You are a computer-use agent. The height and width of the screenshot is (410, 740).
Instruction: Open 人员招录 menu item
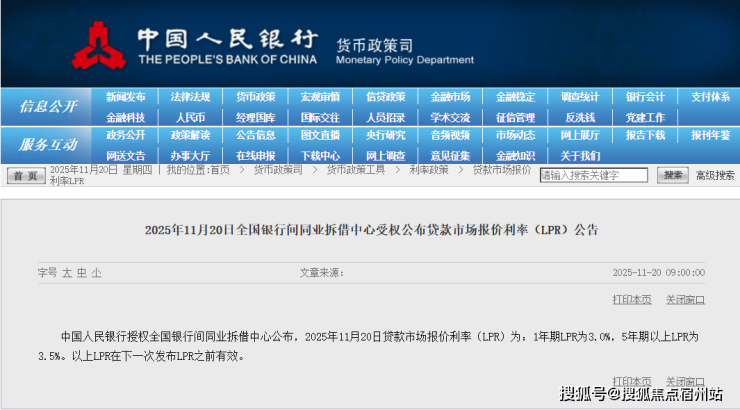[386, 117]
